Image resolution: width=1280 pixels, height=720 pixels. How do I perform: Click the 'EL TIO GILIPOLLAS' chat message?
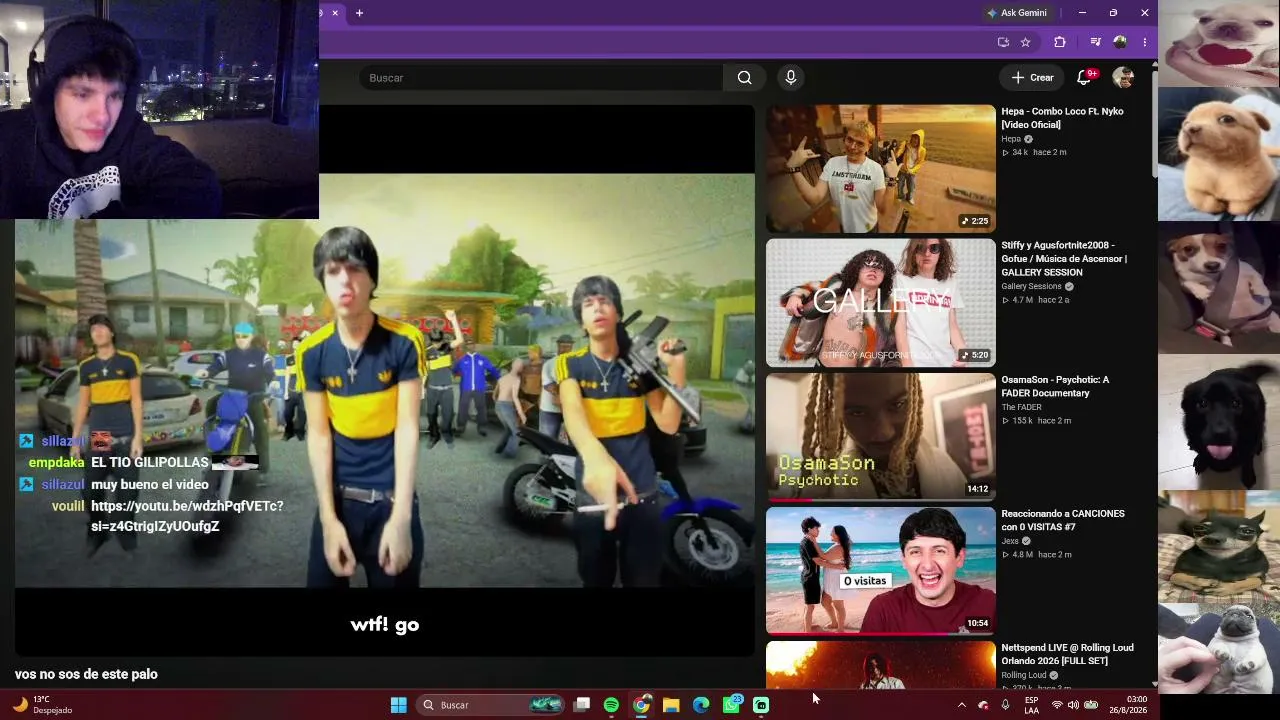(x=150, y=463)
